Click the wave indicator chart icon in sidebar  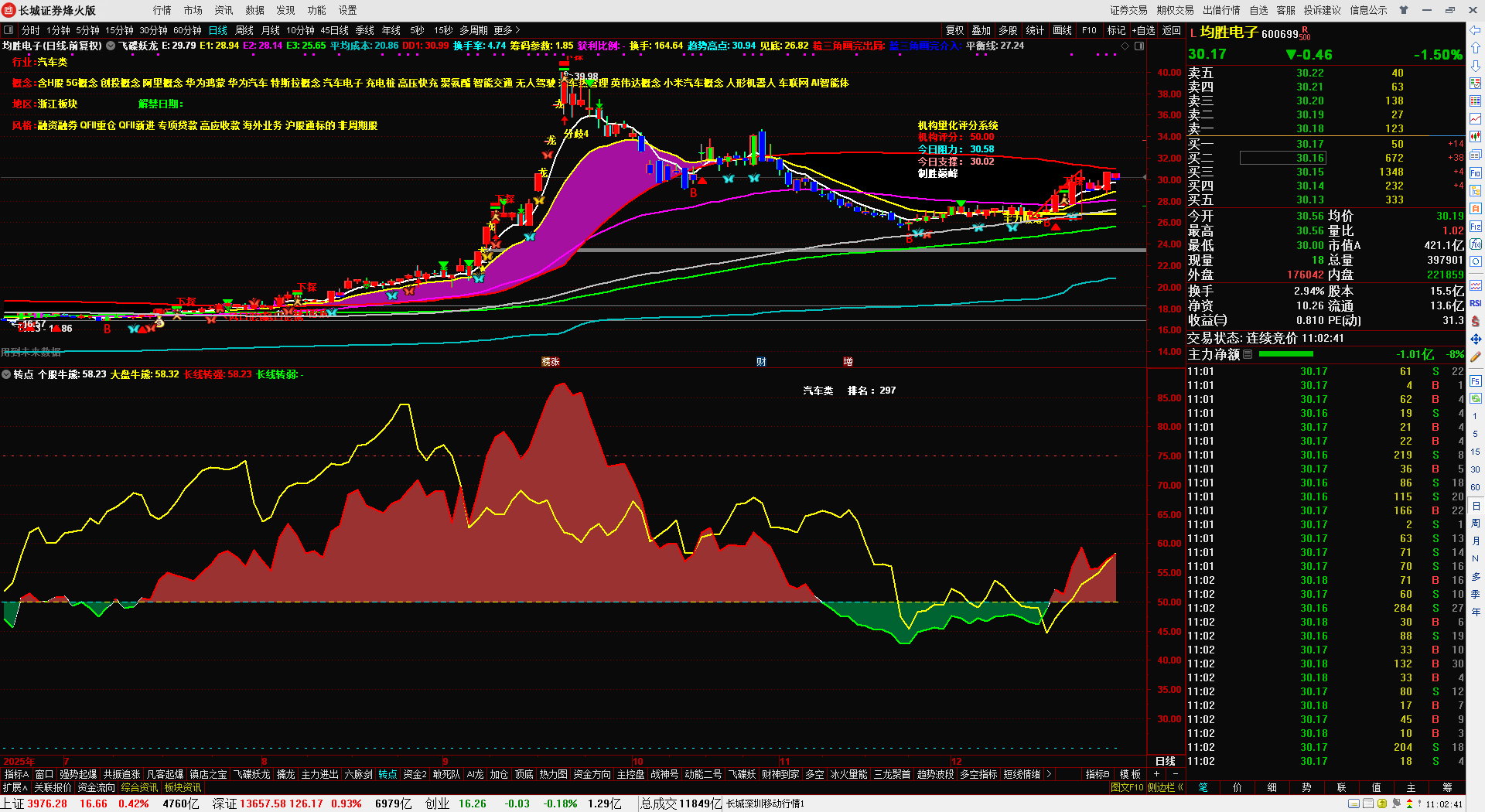coord(1476,285)
